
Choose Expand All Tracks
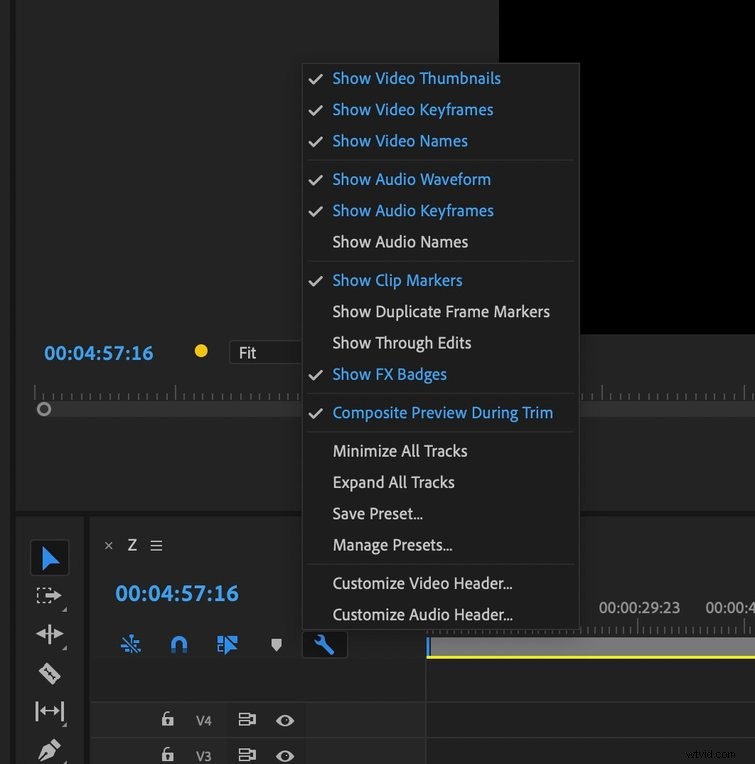point(440,483)
